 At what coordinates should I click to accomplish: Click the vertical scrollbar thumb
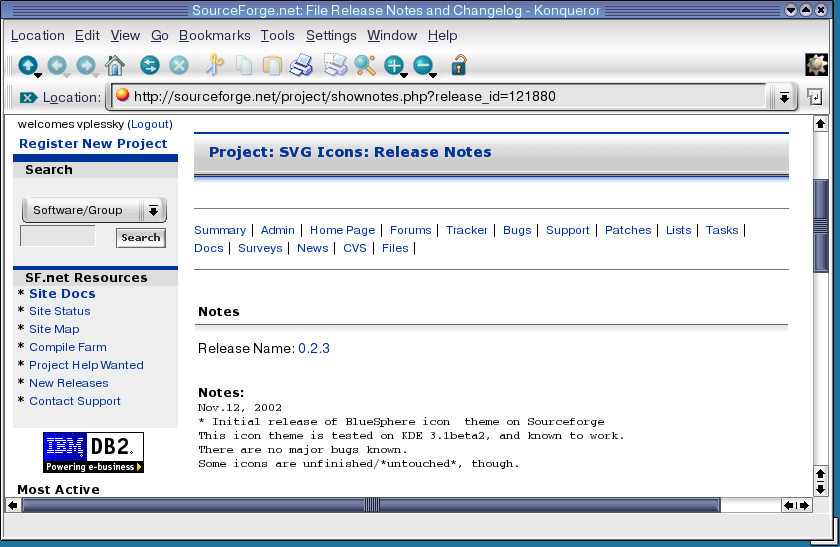pos(821,226)
